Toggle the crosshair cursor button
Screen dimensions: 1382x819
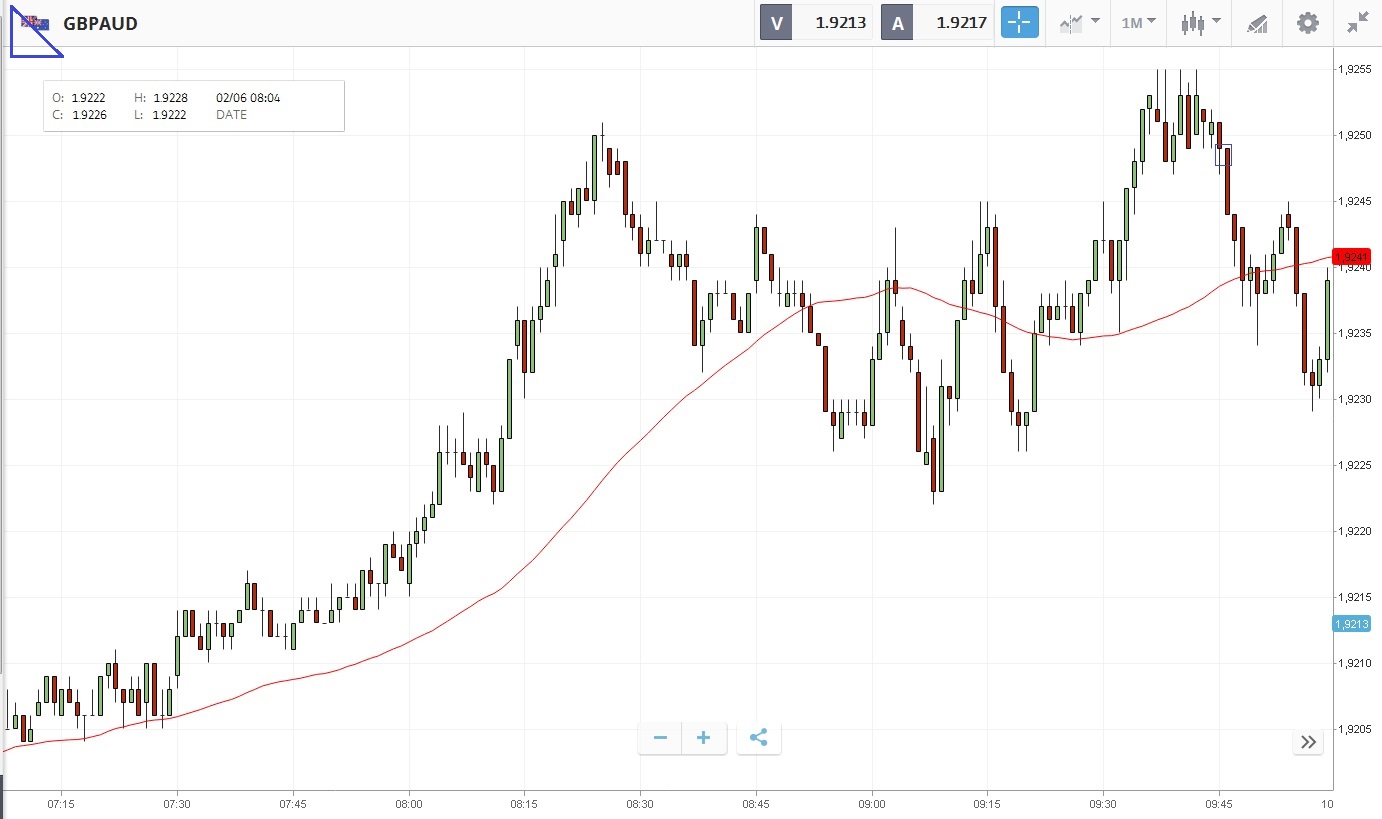[x=1019, y=23]
